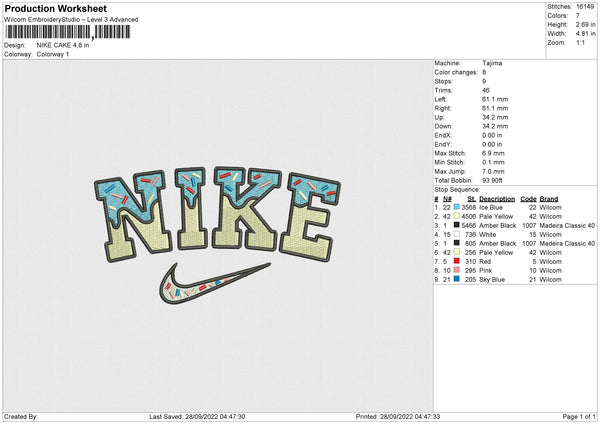Image resolution: width=600 pixels, height=424 pixels.
Task: Click the 'Last Saved: 28/09/2022 04:47:30' text
Action: point(197,416)
